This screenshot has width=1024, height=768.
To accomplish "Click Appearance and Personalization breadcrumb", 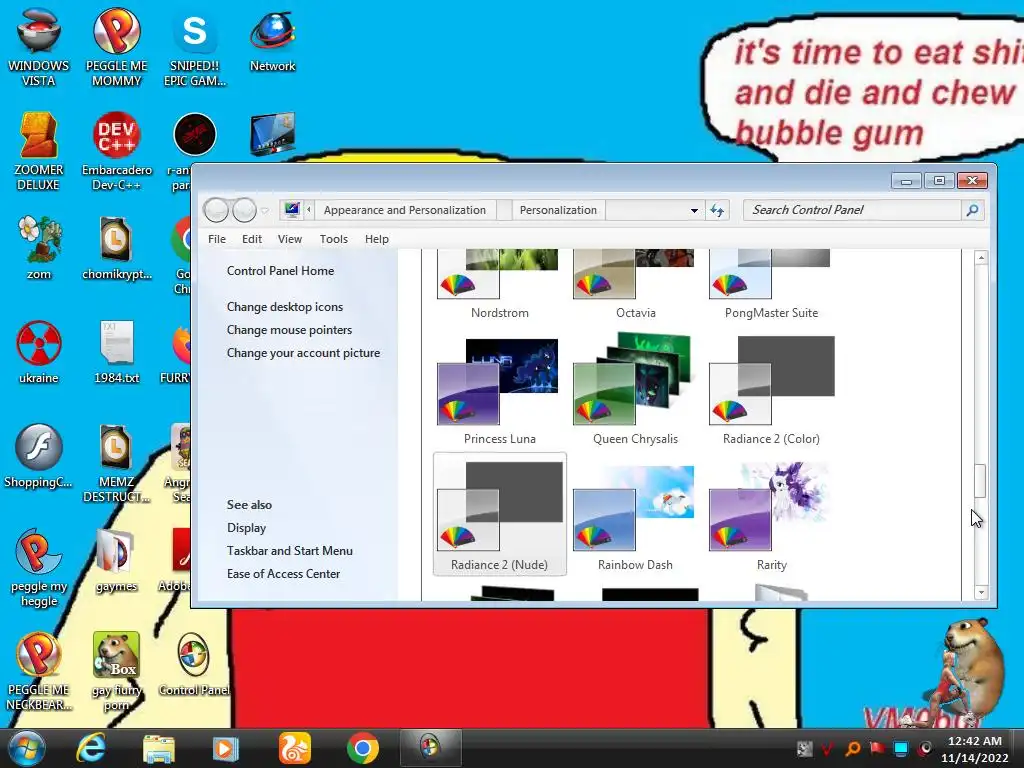I will [405, 210].
